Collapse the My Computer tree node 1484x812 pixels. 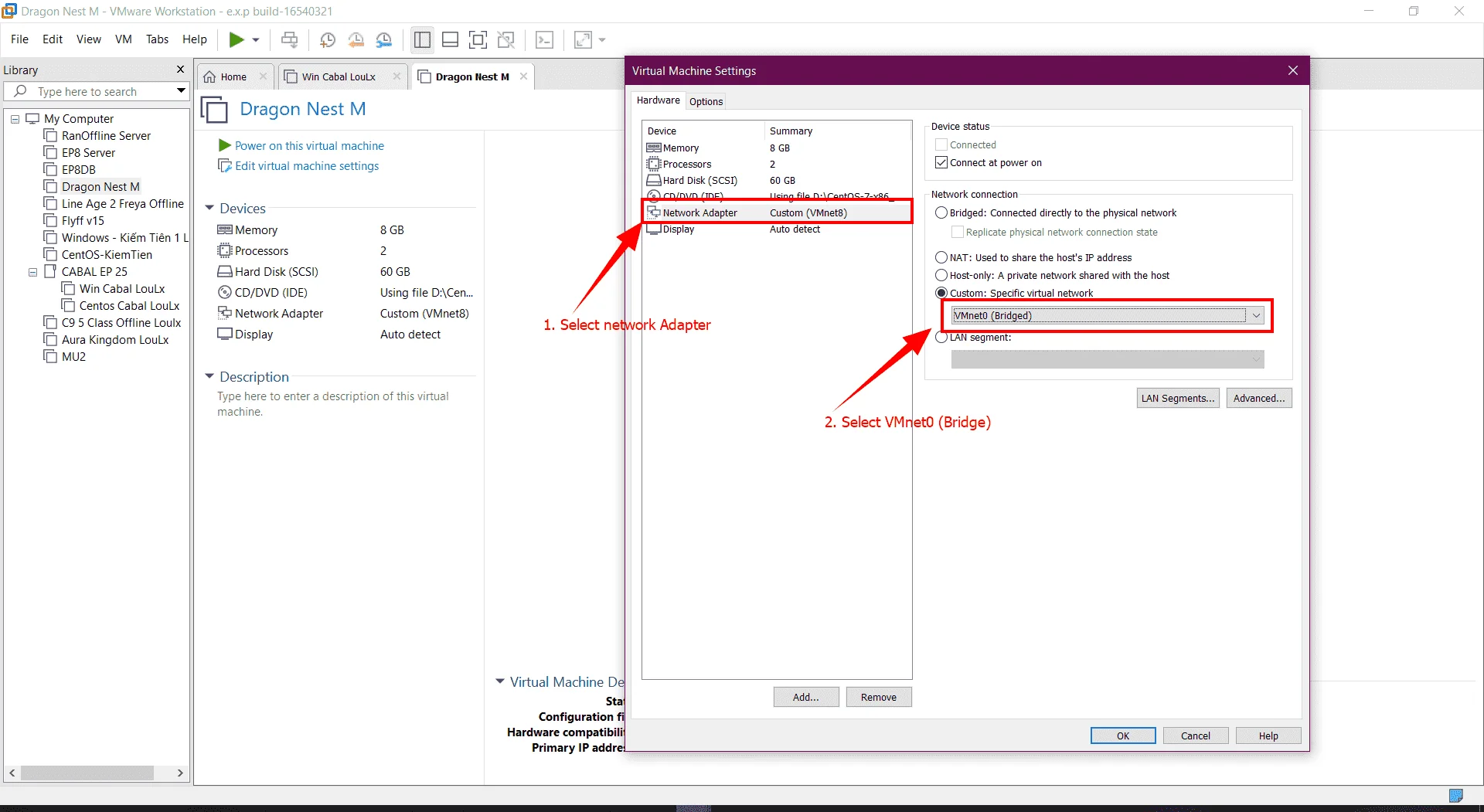(x=15, y=119)
